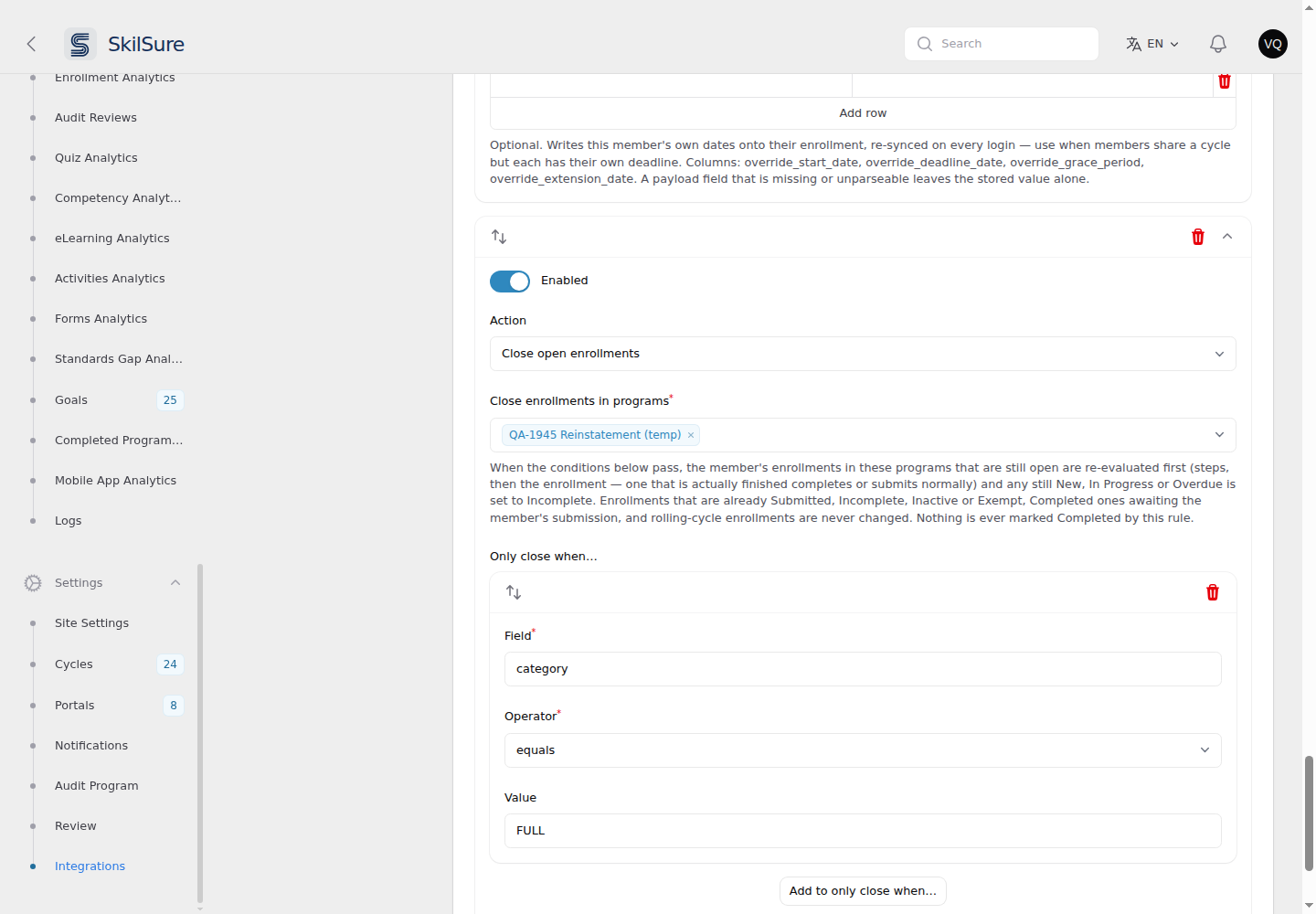The width and height of the screenshot is (1316, 914).
Task: Click the back arrow in header
Action: (31, 44)
